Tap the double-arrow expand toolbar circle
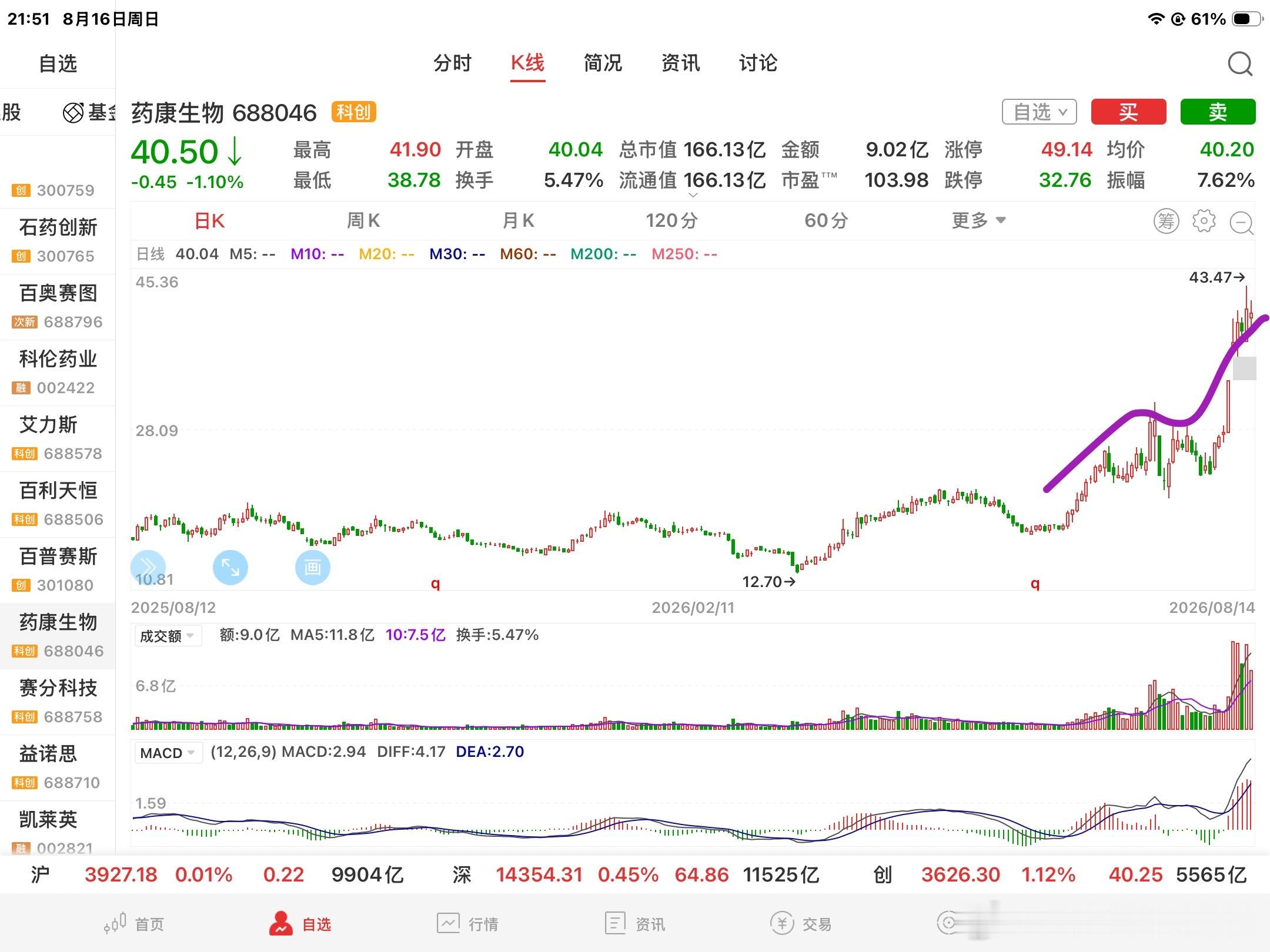The image size is (1270, 952). (x=148, y=567)
